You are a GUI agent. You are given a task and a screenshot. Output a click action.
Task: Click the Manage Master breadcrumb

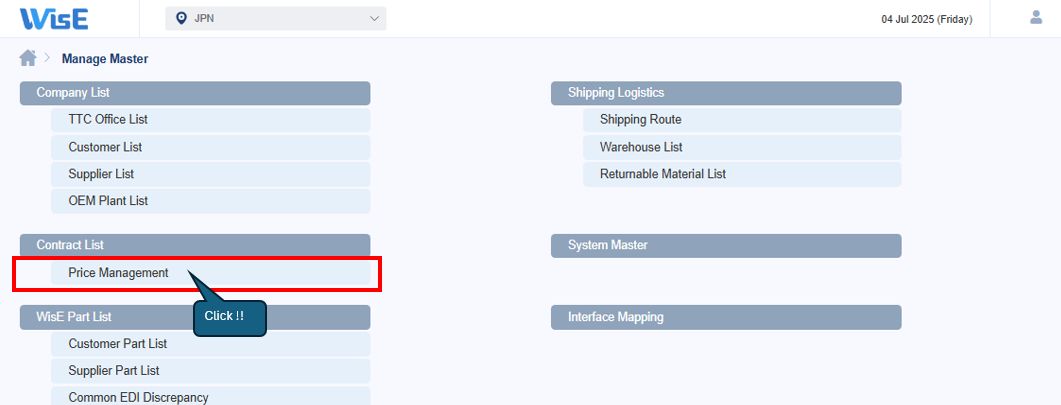click(x=105, y=59)
